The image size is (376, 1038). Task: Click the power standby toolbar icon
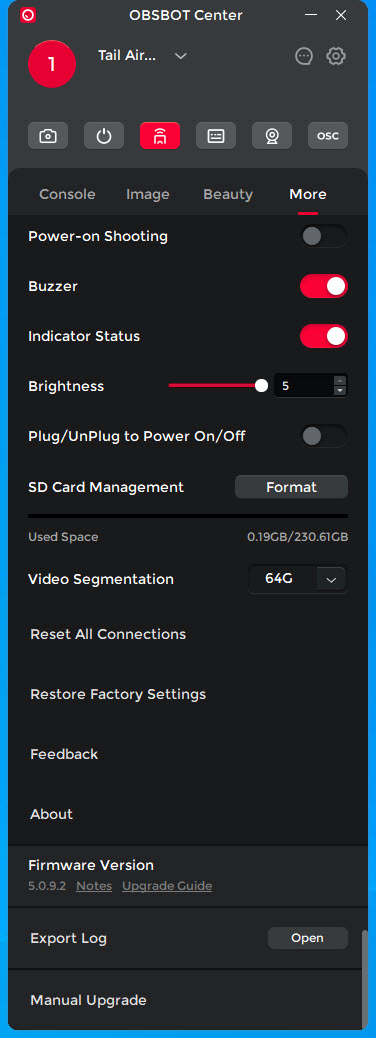point(104,136)
